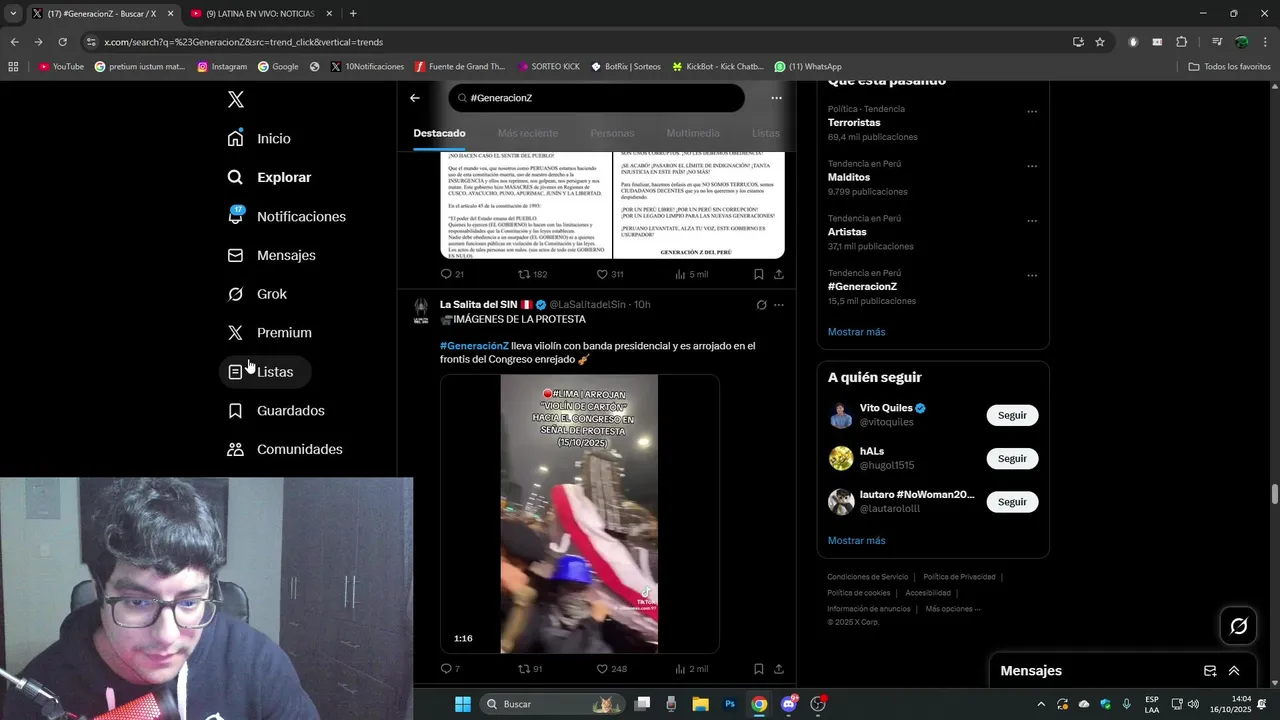Open Condiciones de Servicio link
This screenshot has width=1280, height=720.
click(x=868, y=577)
